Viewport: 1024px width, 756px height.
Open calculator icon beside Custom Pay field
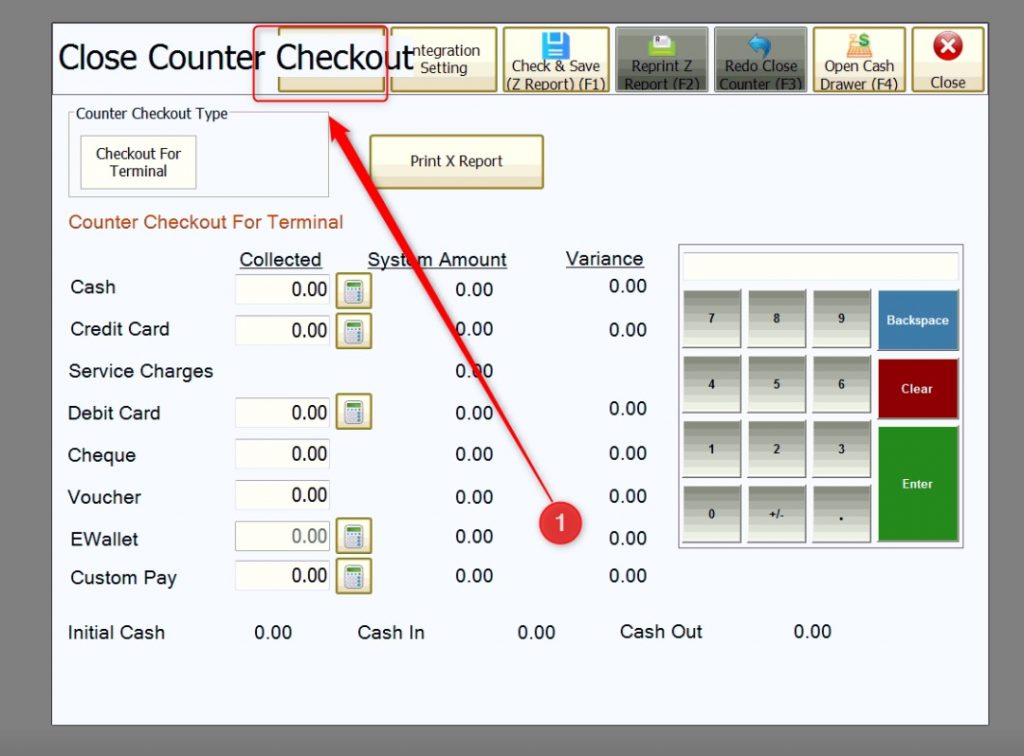[x=353, y=576]
